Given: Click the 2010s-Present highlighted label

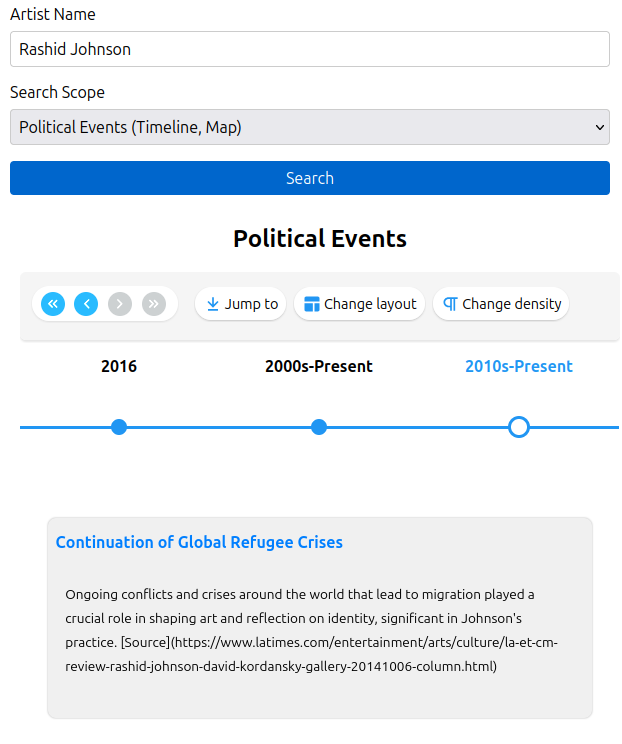Looking at the screenshot, I should click(x=519, y=366).
